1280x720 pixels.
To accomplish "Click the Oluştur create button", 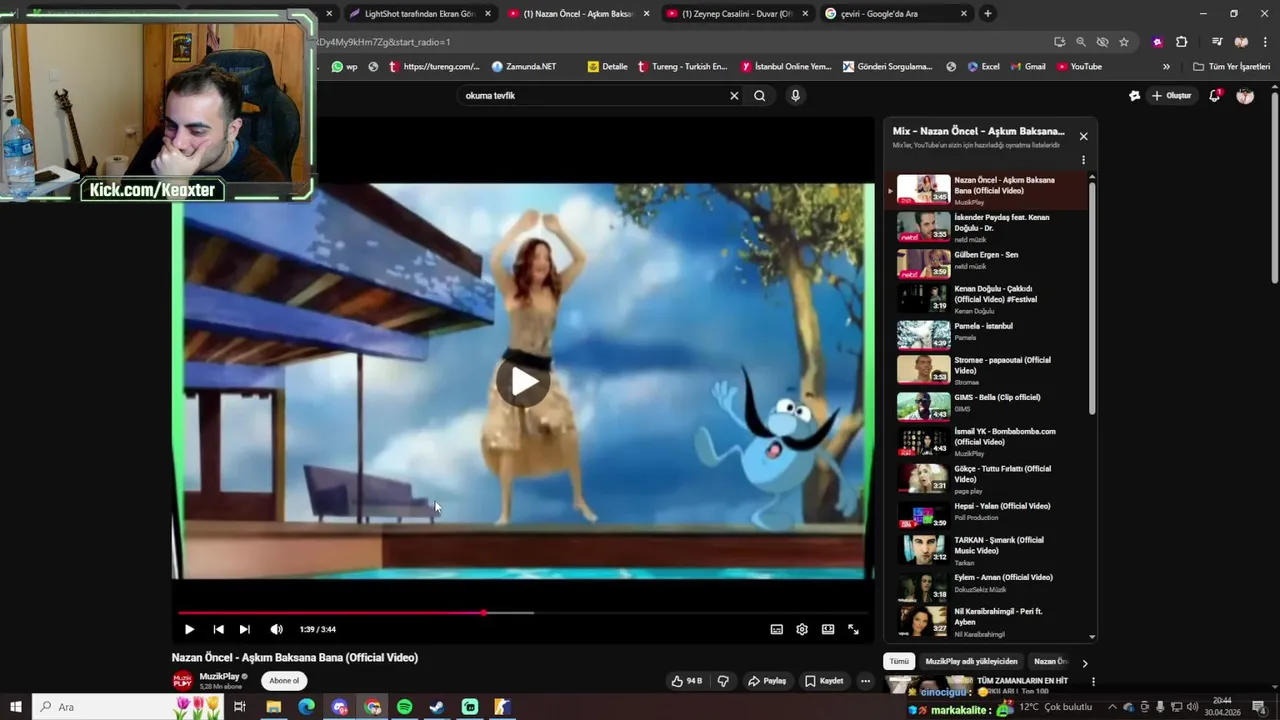I will pyautogui.click(x=1172, y=96).
